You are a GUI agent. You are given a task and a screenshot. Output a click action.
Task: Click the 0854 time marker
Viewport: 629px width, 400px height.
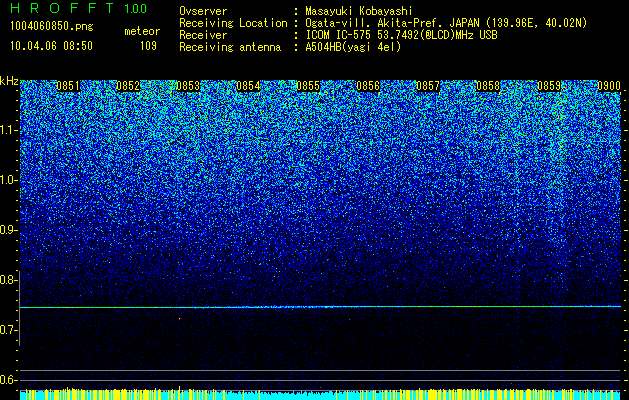coord(248,86)
